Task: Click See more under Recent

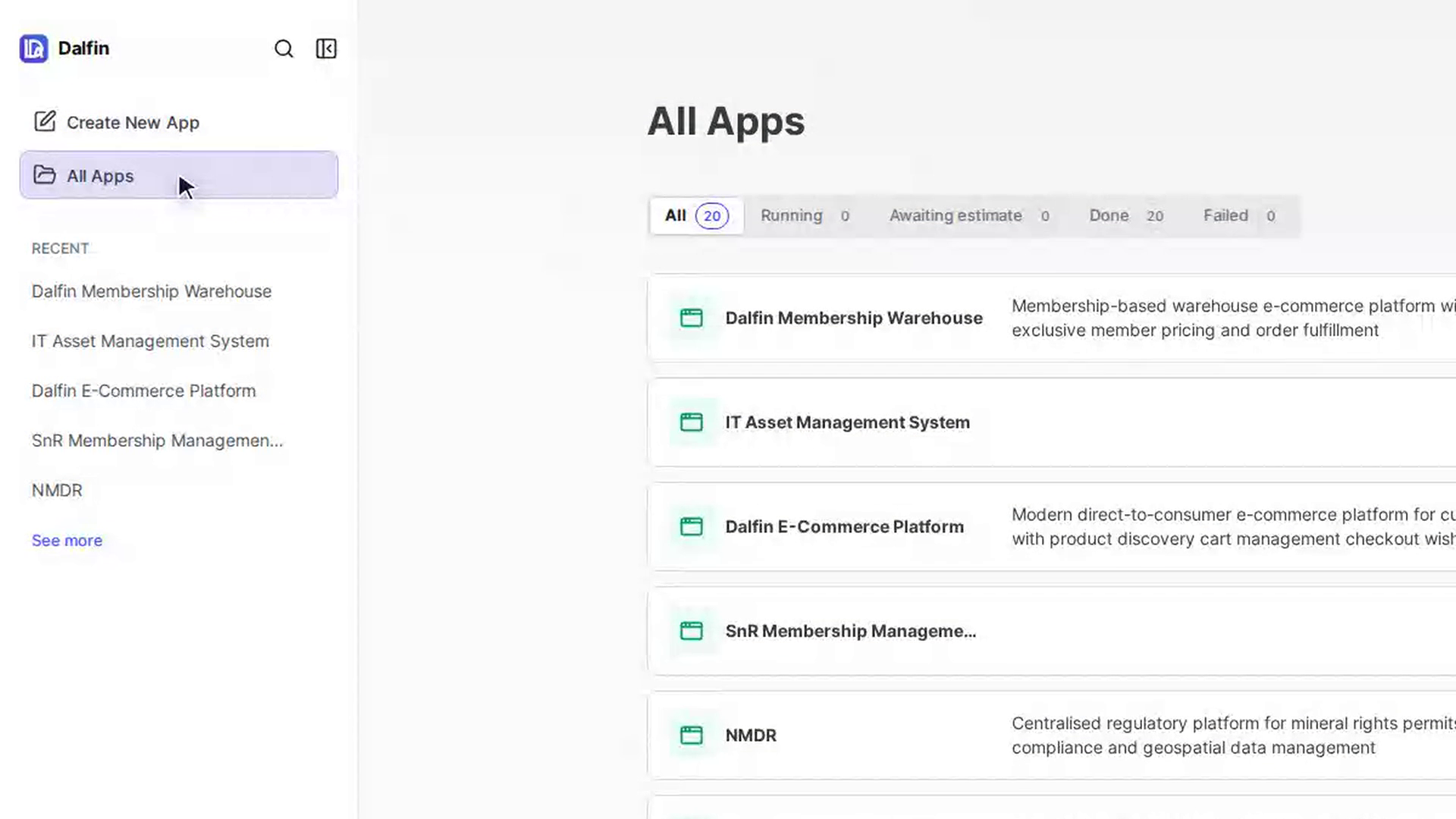Action: (x=67, y=541)
